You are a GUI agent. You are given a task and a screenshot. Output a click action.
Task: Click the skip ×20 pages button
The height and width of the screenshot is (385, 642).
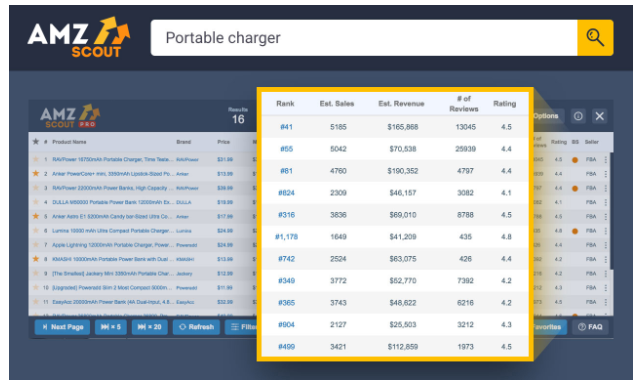149,327
